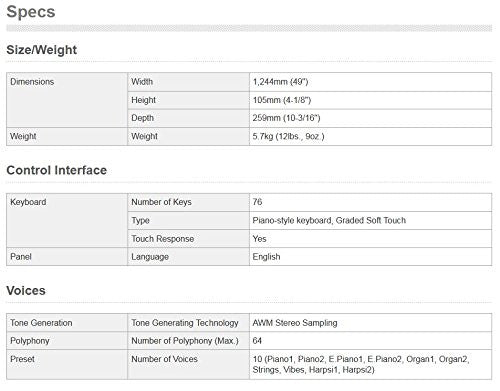This screenshot has width=500, height=391.
Task: Click the Panel Language English value
Action: [x=370, y=257]
